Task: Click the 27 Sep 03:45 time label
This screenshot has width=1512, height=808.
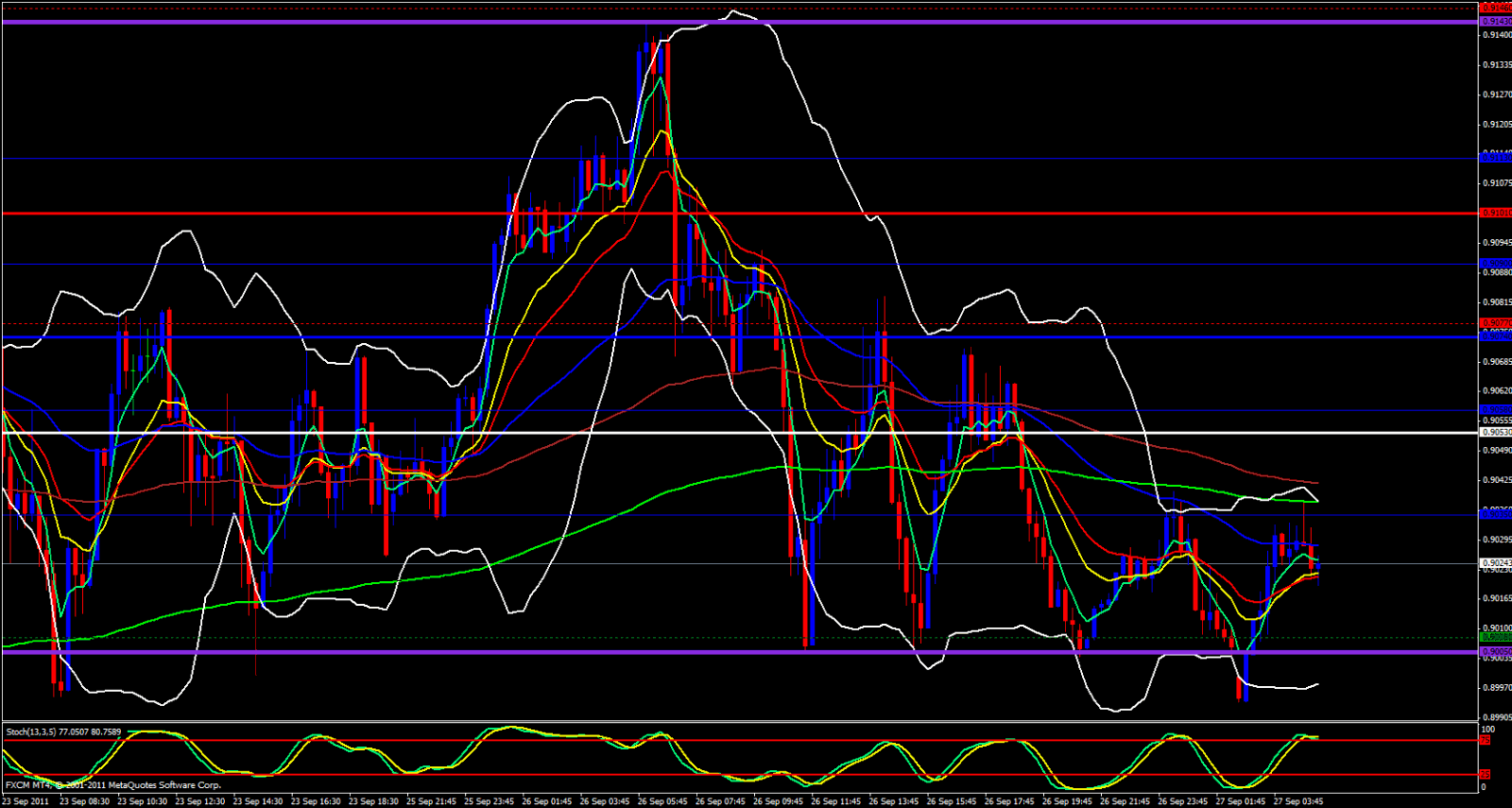Action: click(x=1297, y=801)
